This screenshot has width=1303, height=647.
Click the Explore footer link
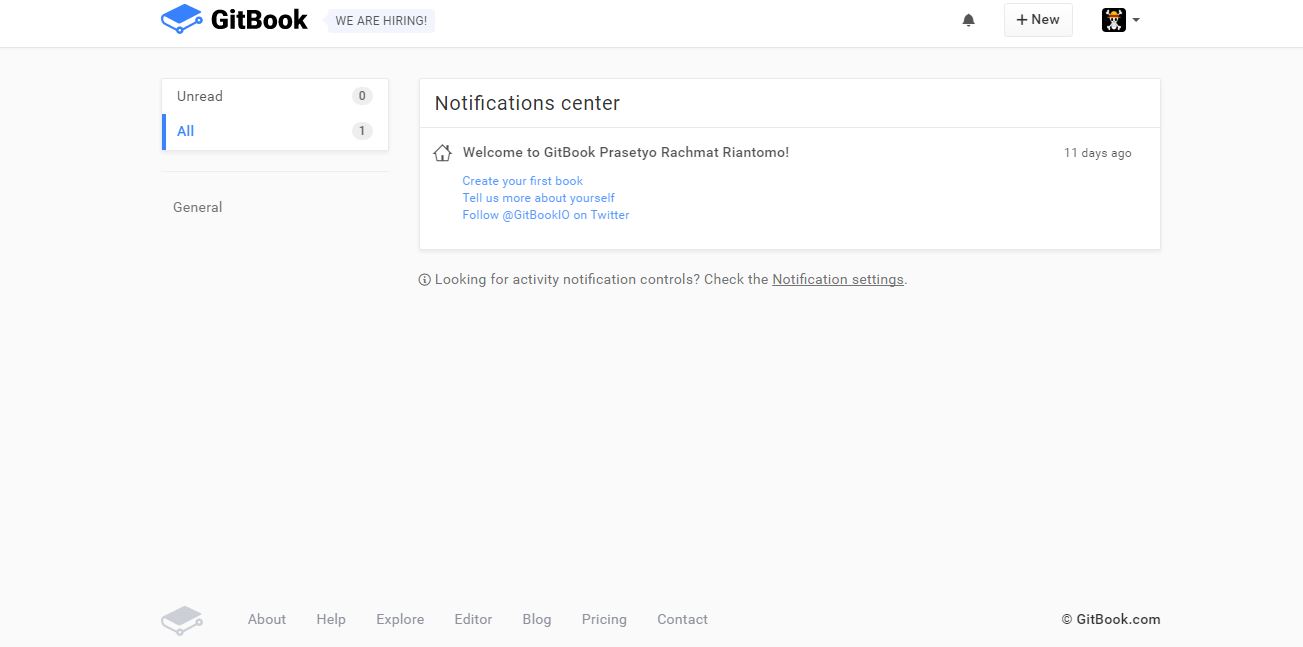point(400,620)
